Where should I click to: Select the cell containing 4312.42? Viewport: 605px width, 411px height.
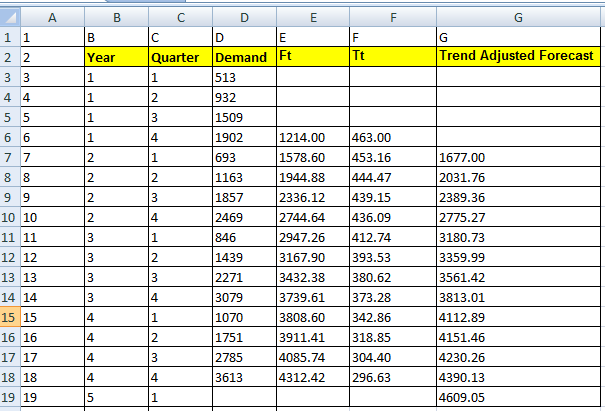(x=313, y=377)
